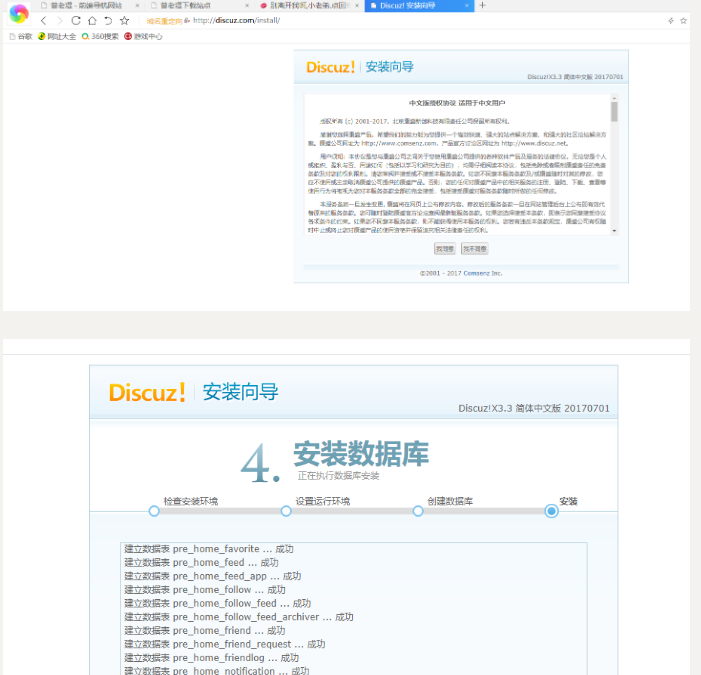Click the pre_home_friend_request log line

(224, 644)
